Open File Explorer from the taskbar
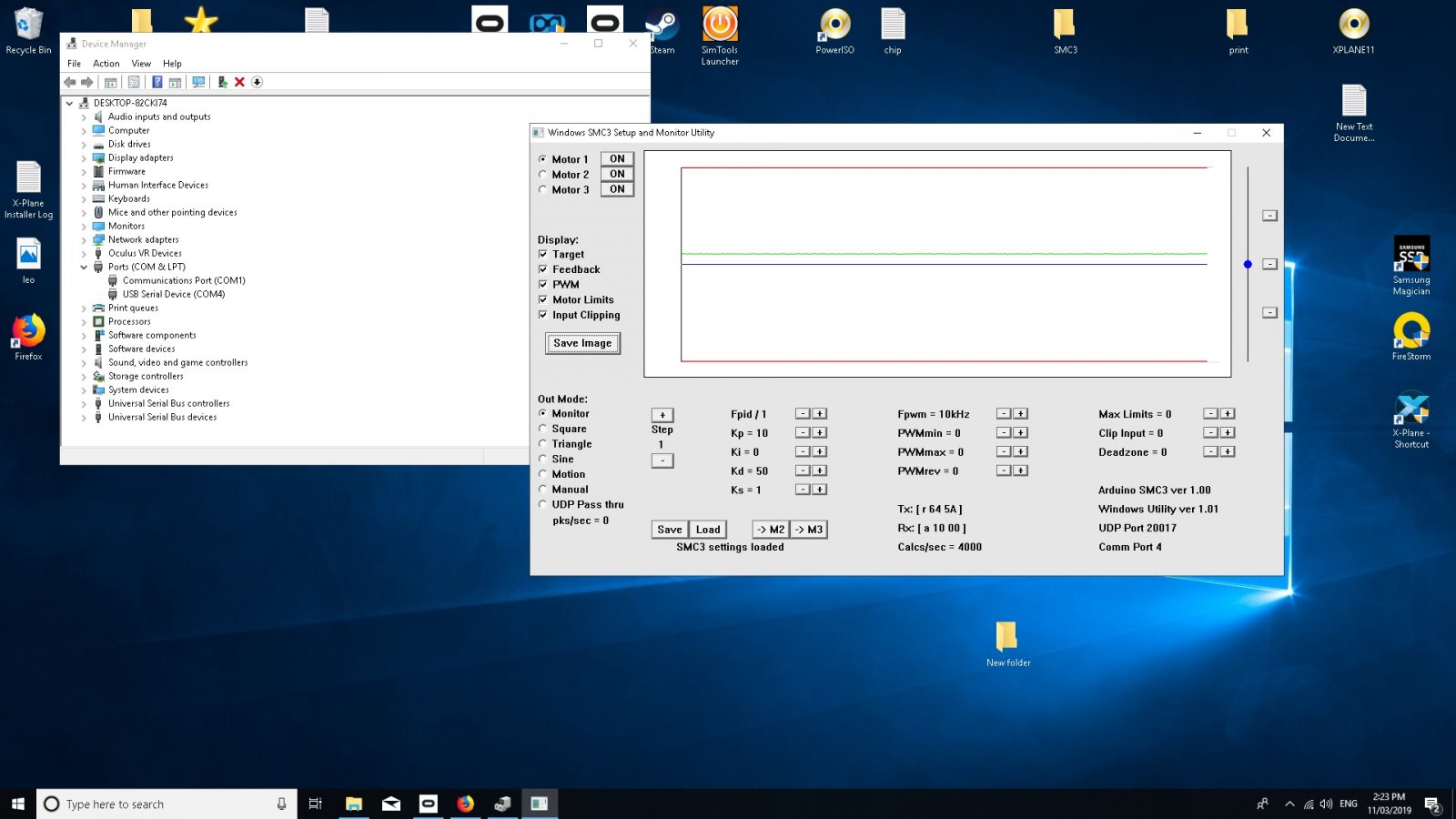This screenshot has width=1456, height=819. pos(354,804)
